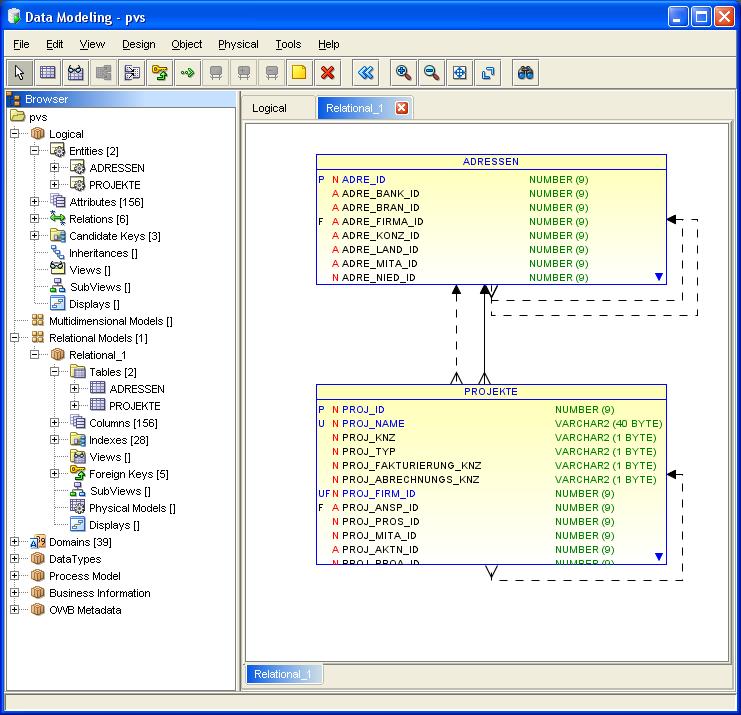Click the PROJEKTE table title bar
Viewport: 741px width, 715px height.
tap(491, 392)
